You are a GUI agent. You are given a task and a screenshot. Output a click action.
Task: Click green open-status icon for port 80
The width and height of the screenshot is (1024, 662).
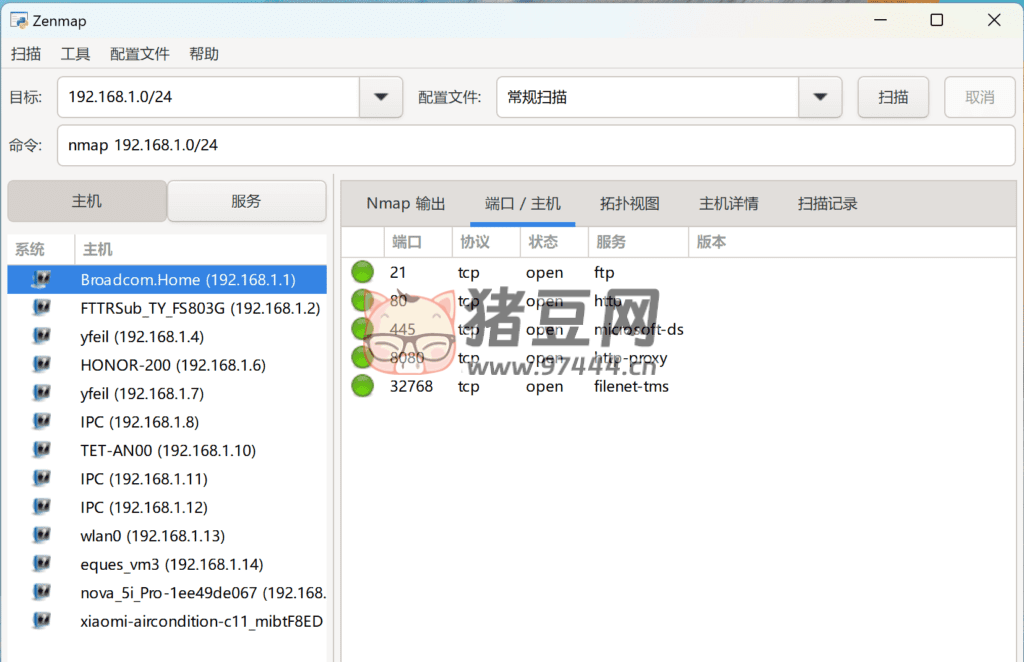[362, 300]
